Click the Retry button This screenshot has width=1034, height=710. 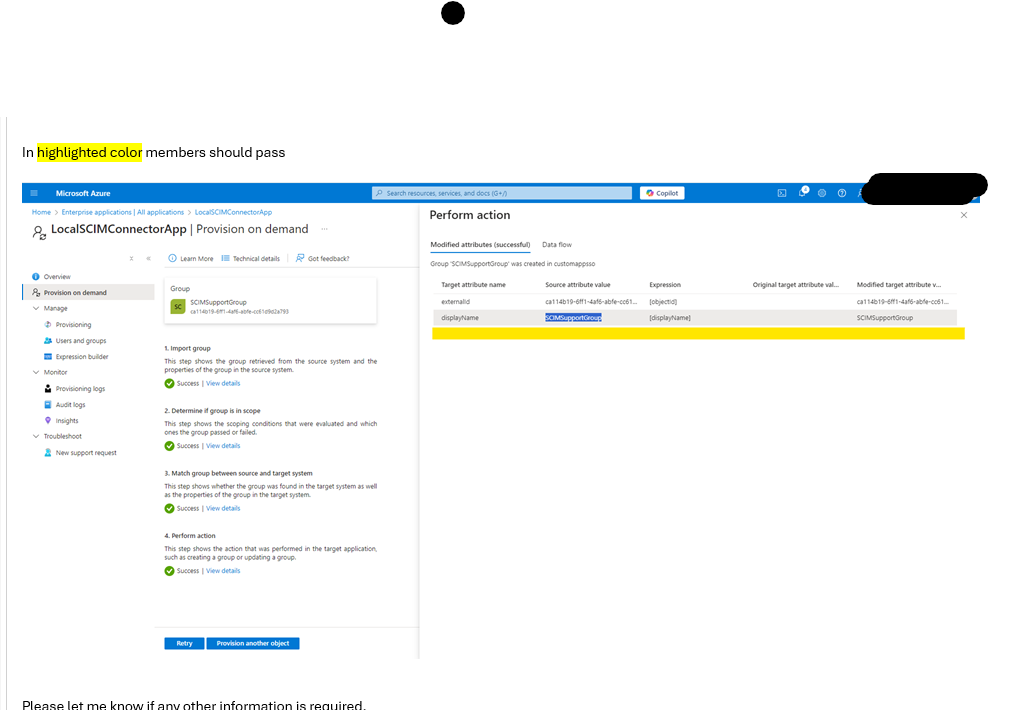pyautogui.click(x=184, y=643)
